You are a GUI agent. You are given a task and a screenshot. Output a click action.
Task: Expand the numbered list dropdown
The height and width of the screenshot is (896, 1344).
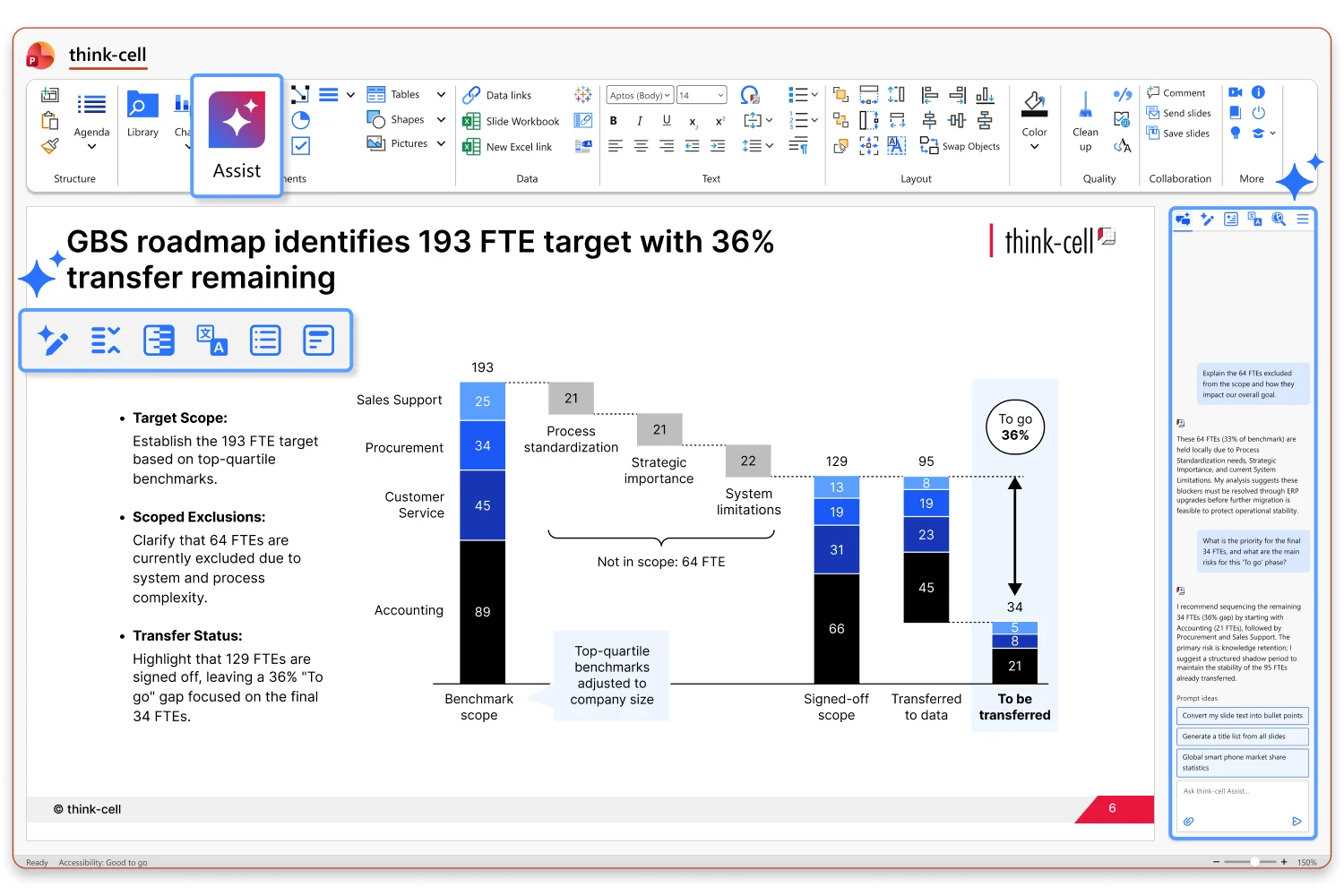814,119
